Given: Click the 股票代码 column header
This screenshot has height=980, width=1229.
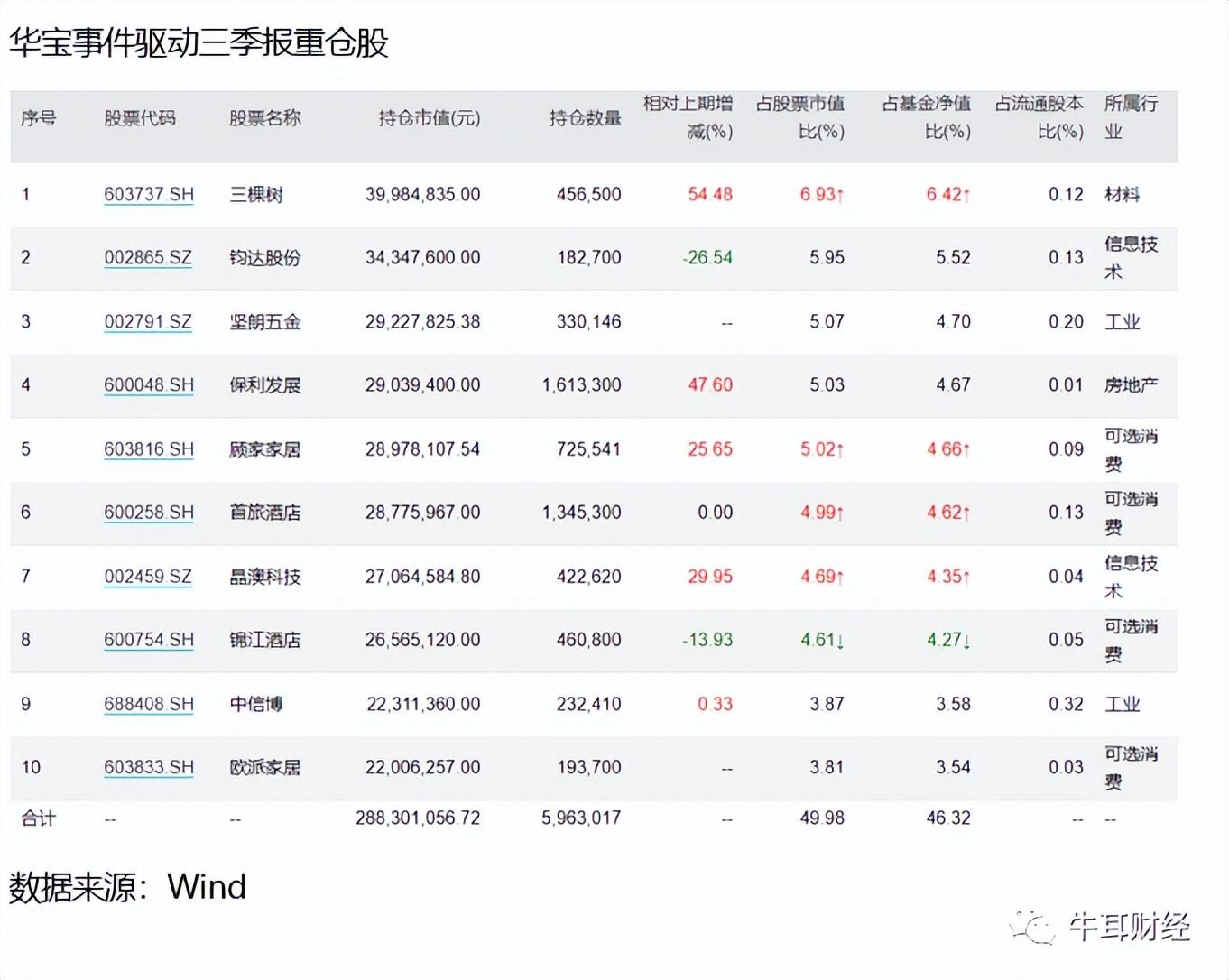Looking at the screenshot, I should click(140, 118).
